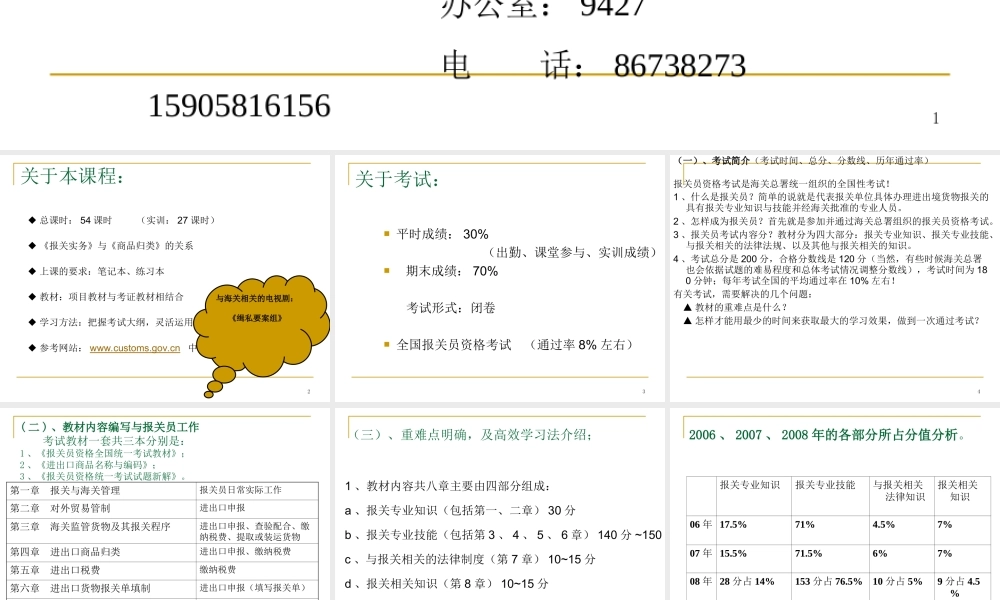Select the 重难点明确 slide thumbnail
Image resolution: width=1000 pixels, height=600 pixels.
499,504
